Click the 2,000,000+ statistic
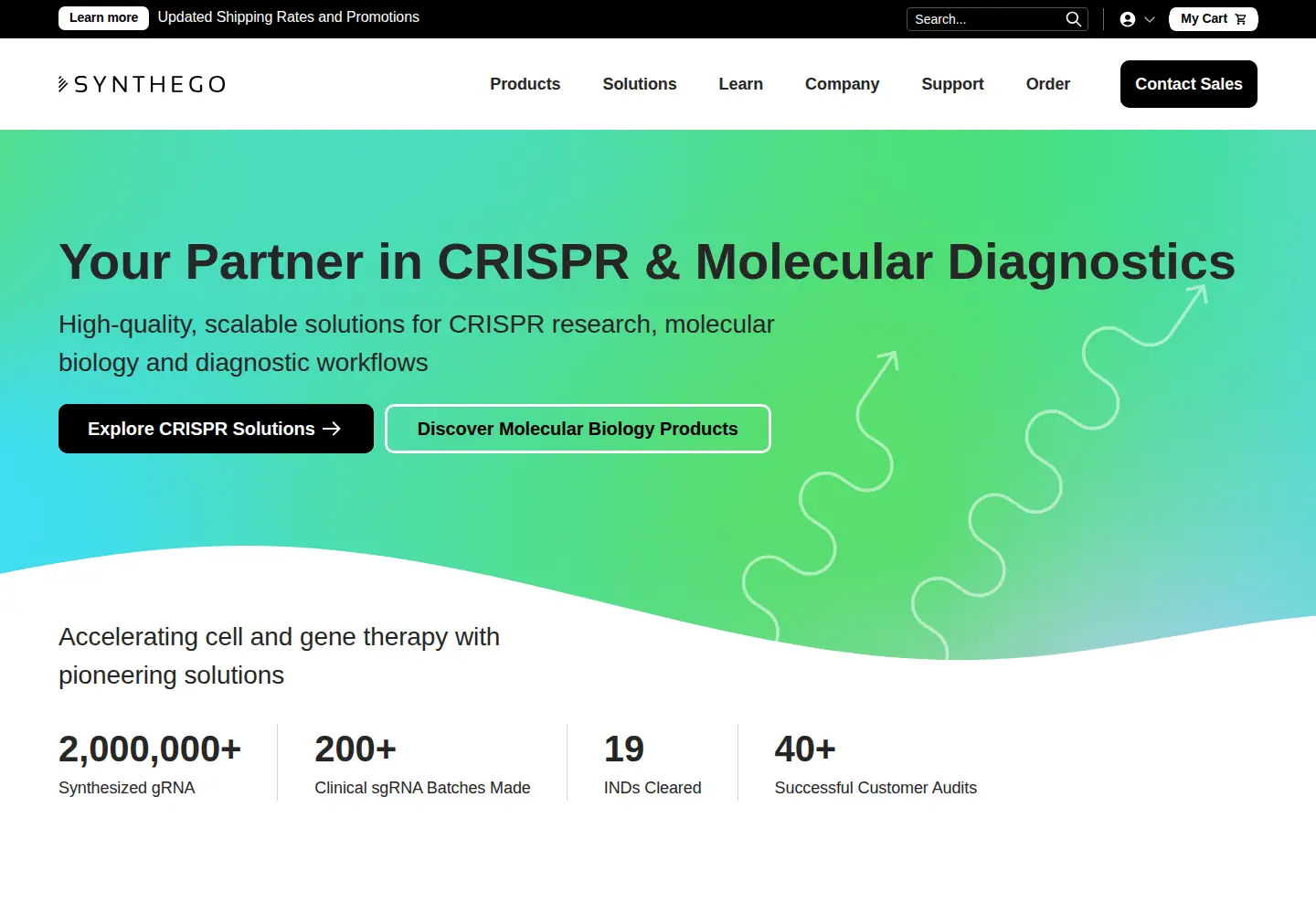The image size is (1316, 914). point(150,749)
